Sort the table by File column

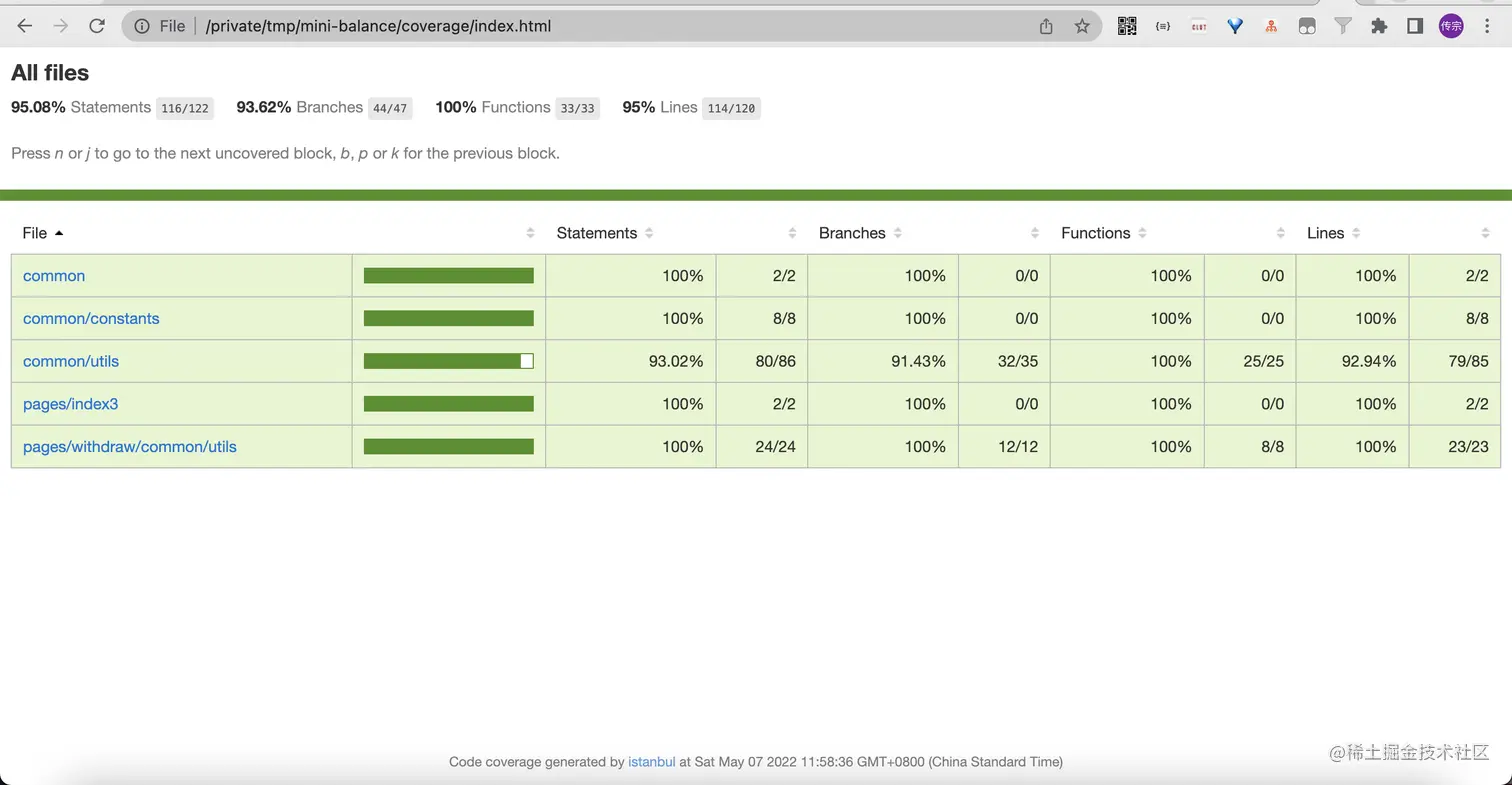(x=43, y=233)
